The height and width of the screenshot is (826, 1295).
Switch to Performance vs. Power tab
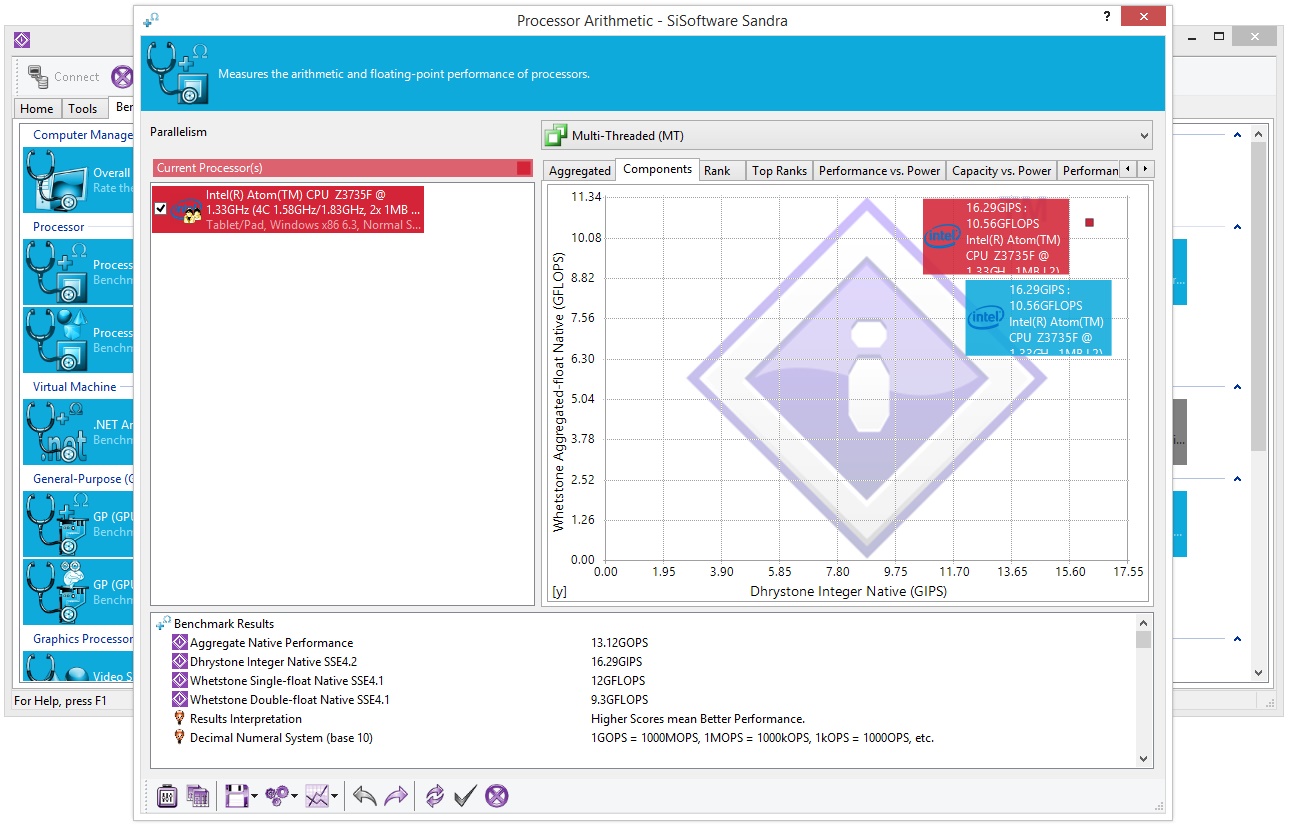tap(879, 170)
